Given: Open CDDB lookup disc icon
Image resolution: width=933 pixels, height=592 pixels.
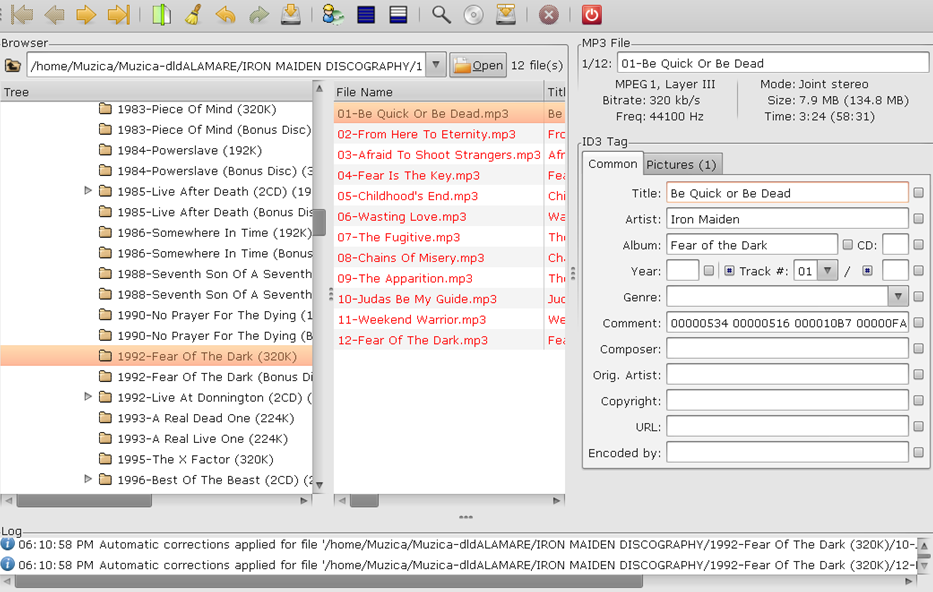Looking at the screenshot, I should pyautogui.click(x=474, y=14).
